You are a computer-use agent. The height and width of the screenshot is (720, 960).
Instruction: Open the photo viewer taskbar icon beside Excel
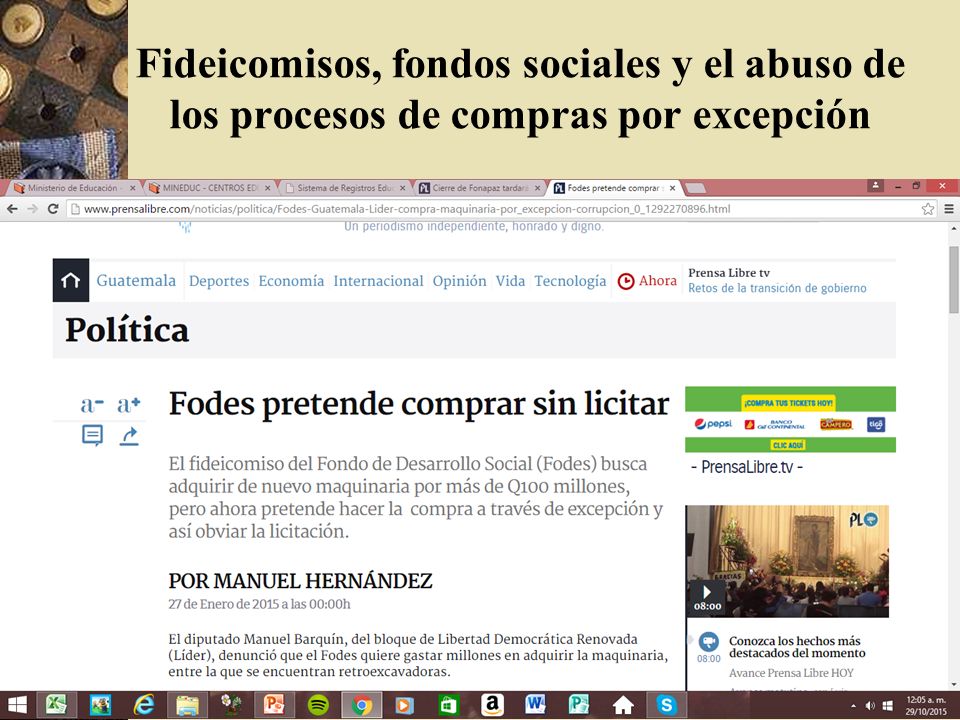click(100, 705)
